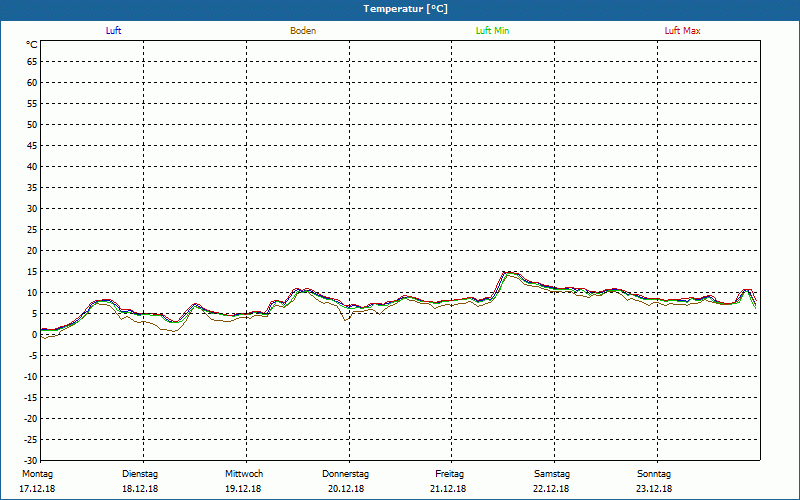This screenshot has width=800, height=500.
Task: Click the 20.12.18 date label
Action: pos(346,489)
